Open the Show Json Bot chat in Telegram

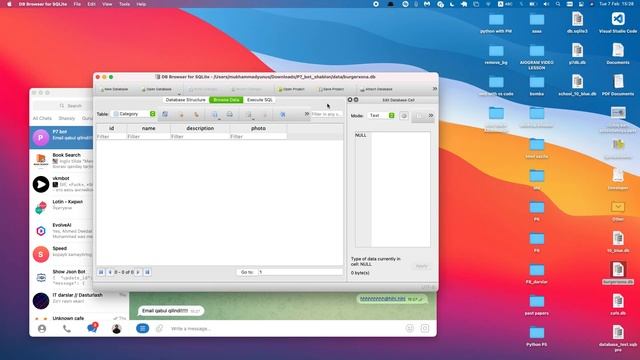(62, 278)
